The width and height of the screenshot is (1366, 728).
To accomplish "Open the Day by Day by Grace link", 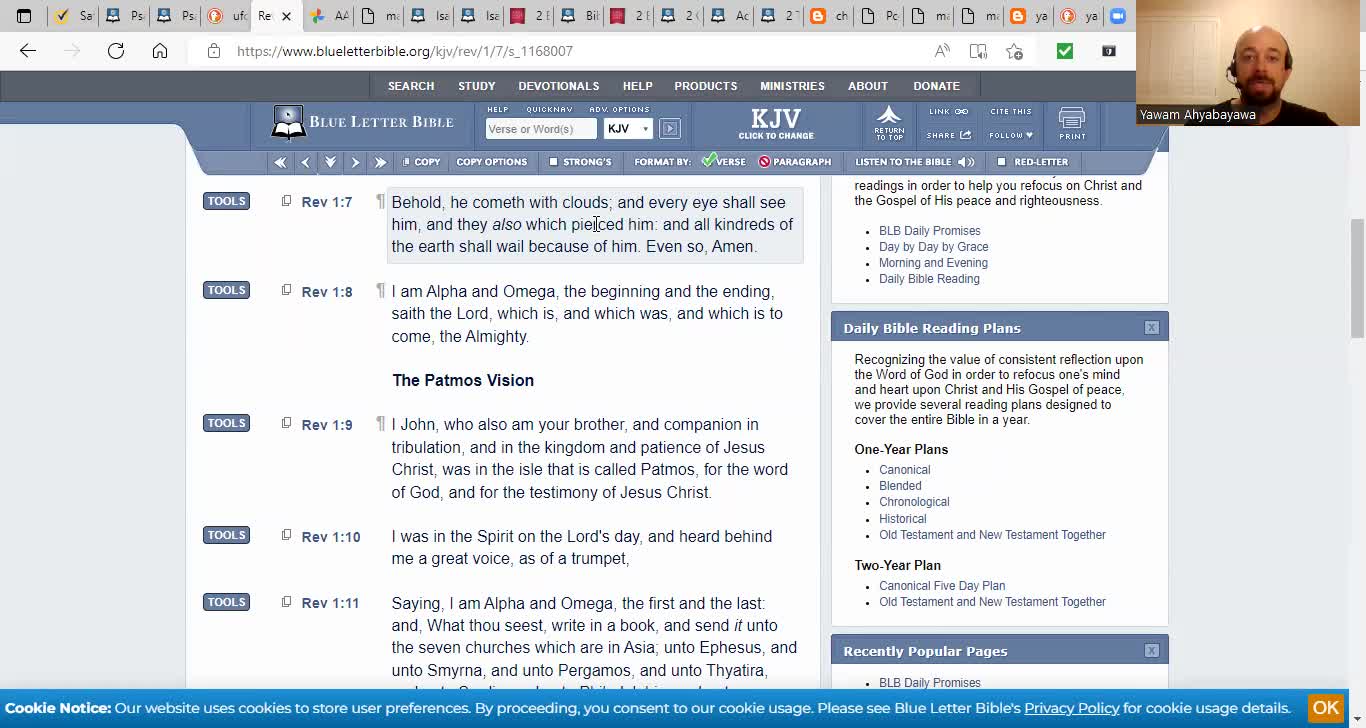I will (933, 247).
